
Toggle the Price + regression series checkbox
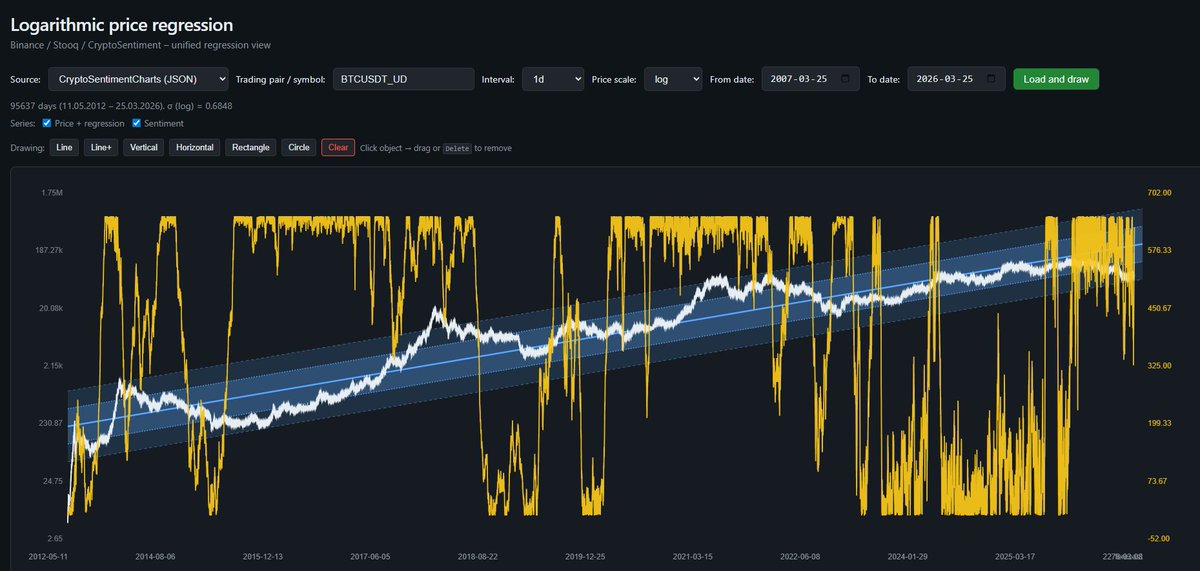[x=48, y=123]
